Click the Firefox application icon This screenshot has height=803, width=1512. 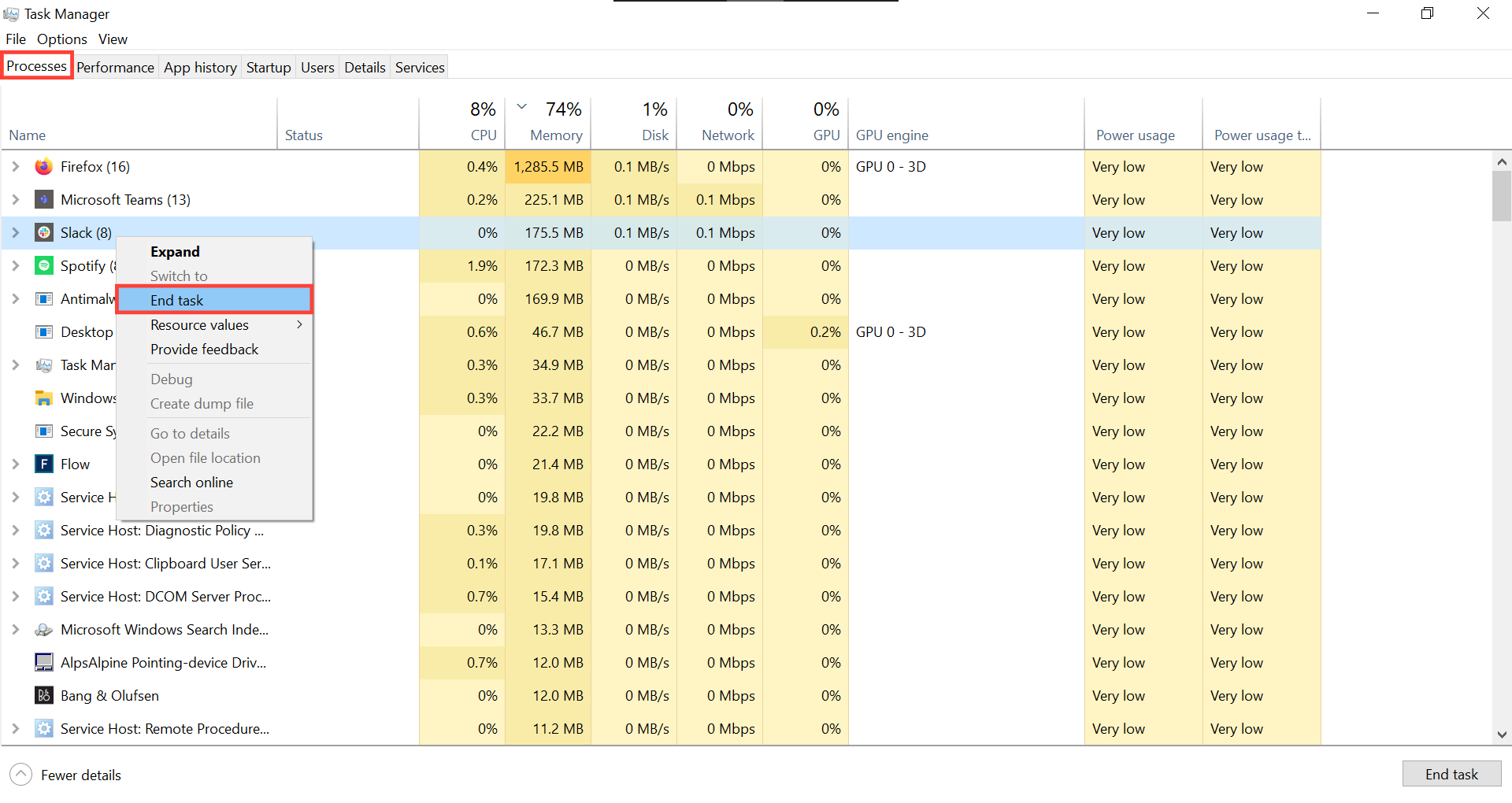pos(43,166)
